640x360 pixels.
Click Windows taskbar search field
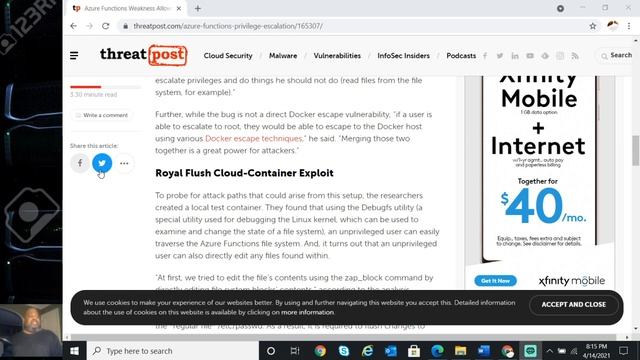pos(173,351)
